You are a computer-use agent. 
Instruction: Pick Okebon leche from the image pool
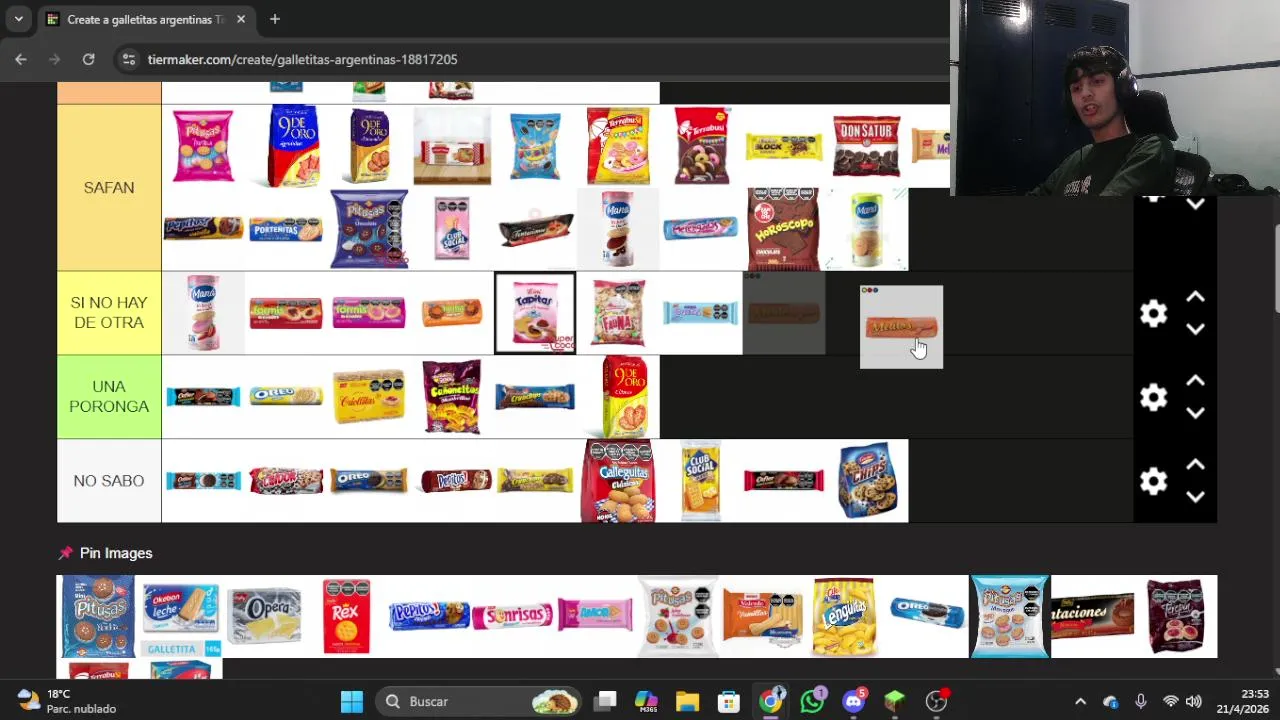180,616
